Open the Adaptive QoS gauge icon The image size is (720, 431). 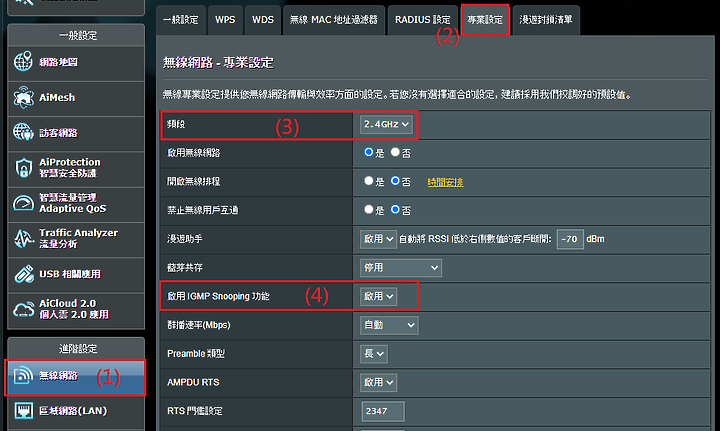(23, 203)
